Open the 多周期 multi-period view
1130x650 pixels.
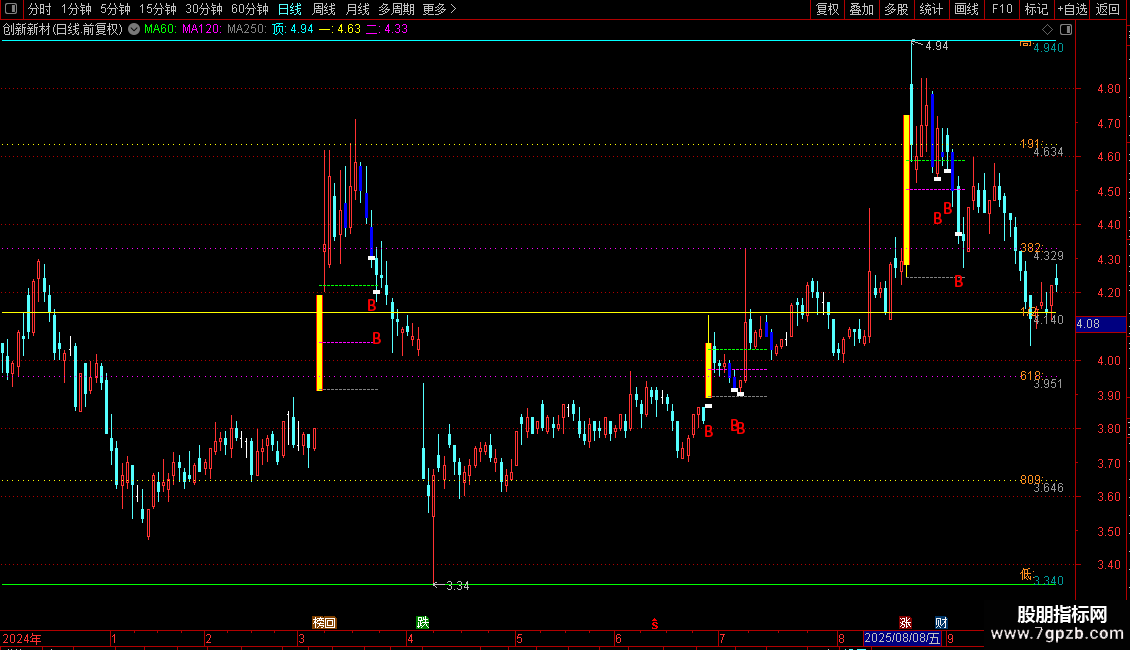point(396,9)
